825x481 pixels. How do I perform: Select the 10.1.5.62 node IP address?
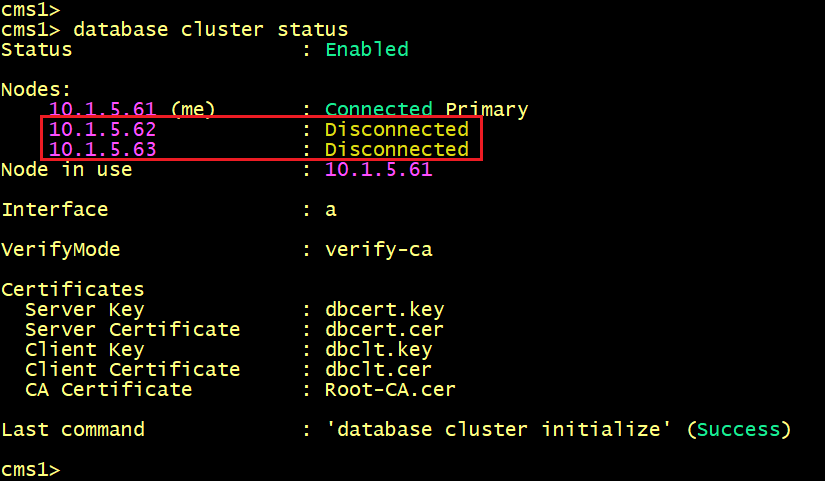(x=103, y=129)
